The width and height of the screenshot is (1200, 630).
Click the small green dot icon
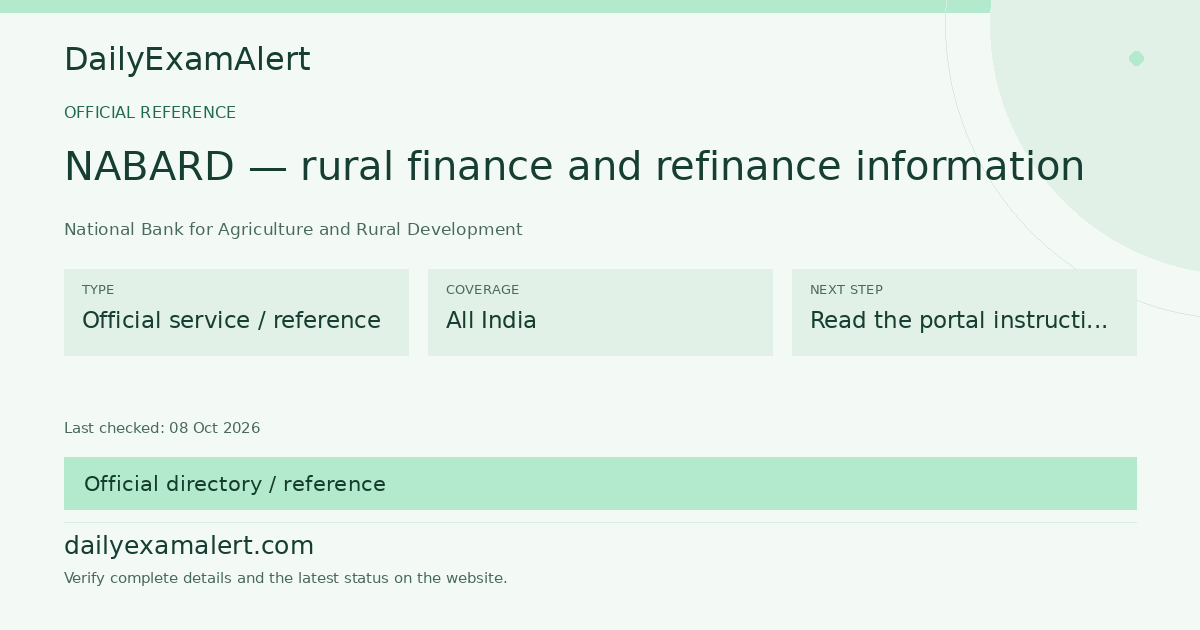tap(1136, 58)
